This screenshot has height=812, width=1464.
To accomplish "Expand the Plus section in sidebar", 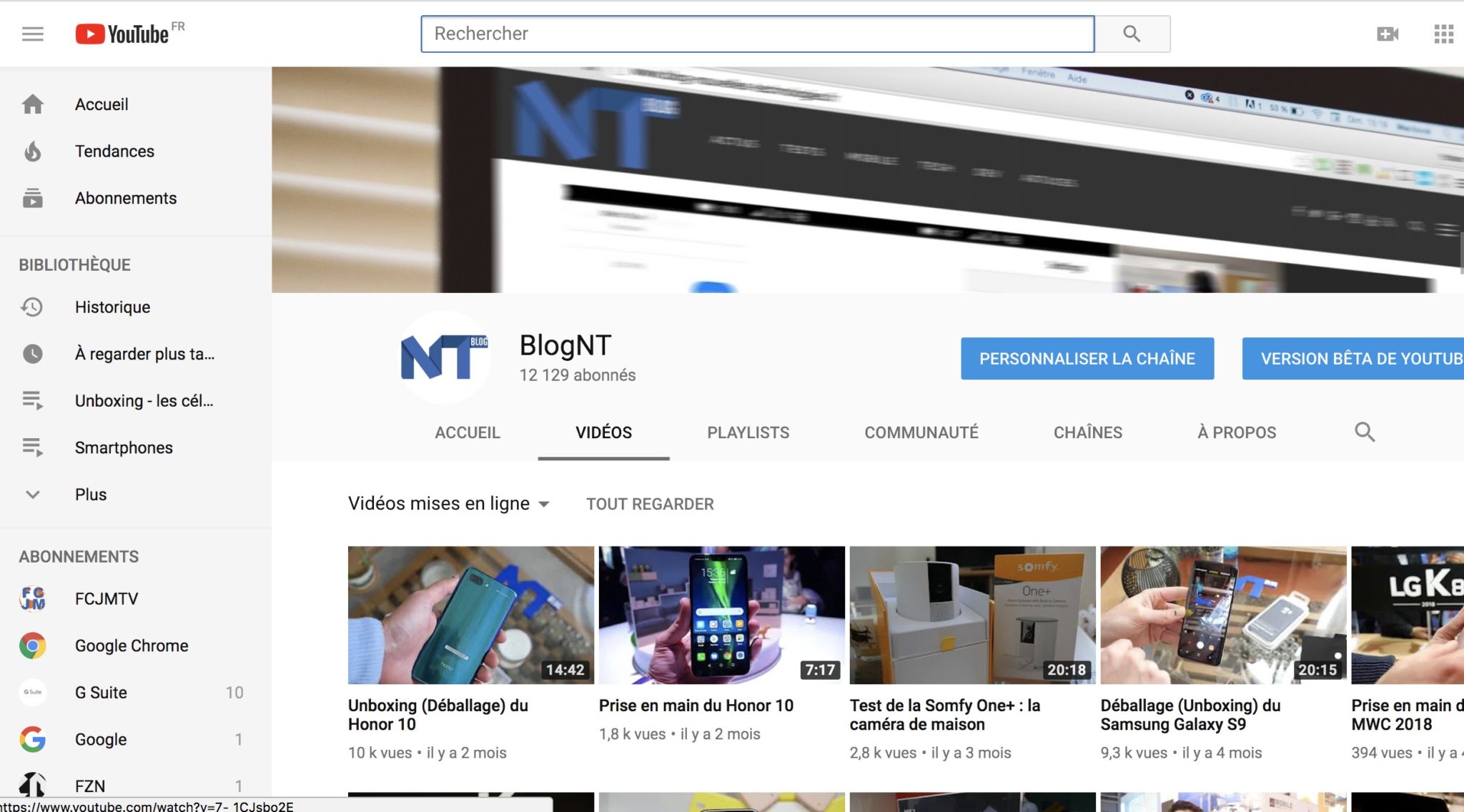I will 33,494.
